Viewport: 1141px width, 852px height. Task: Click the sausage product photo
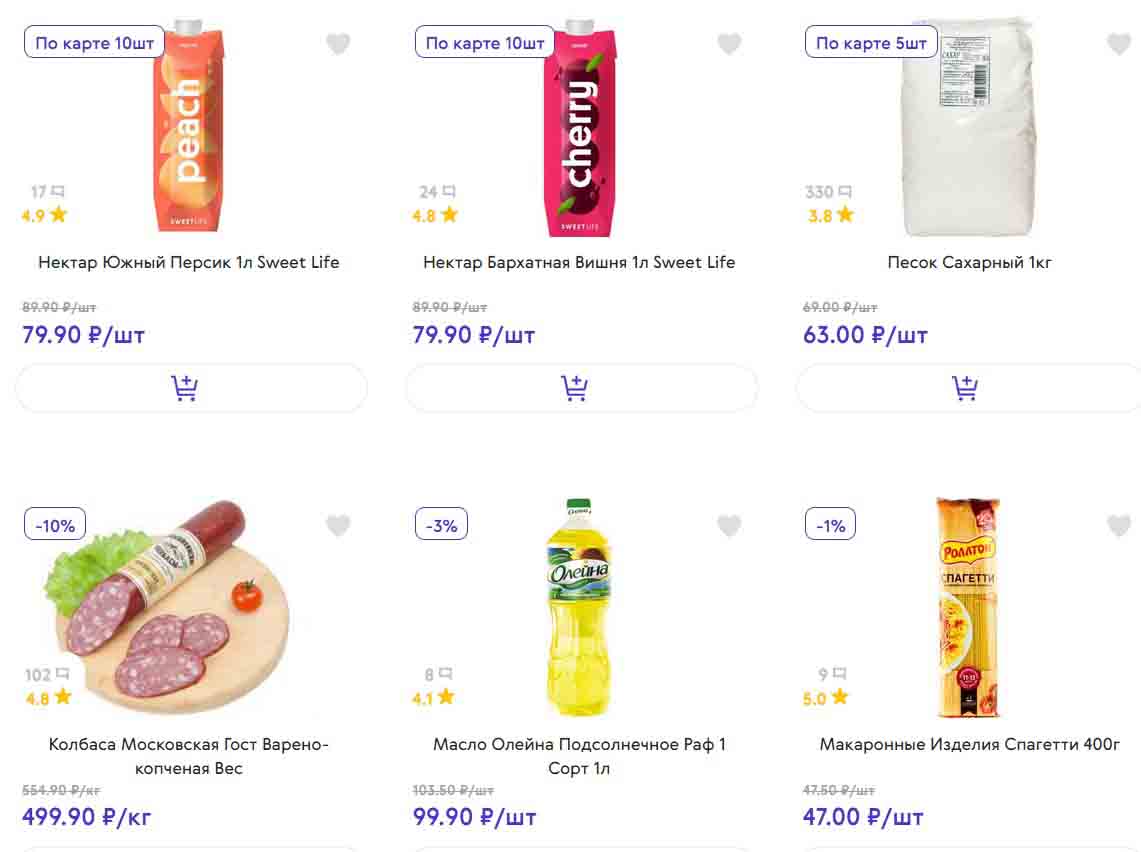tap(165, 605)
